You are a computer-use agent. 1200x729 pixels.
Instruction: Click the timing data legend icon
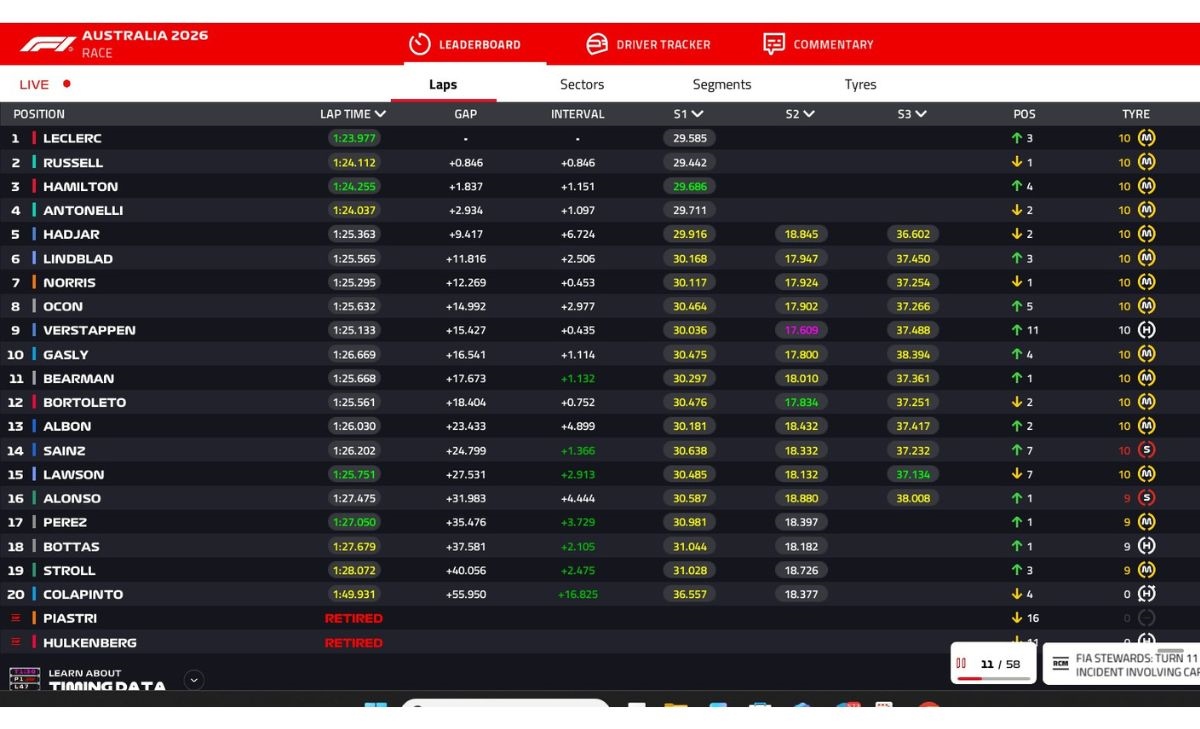(x=24, y=679)
